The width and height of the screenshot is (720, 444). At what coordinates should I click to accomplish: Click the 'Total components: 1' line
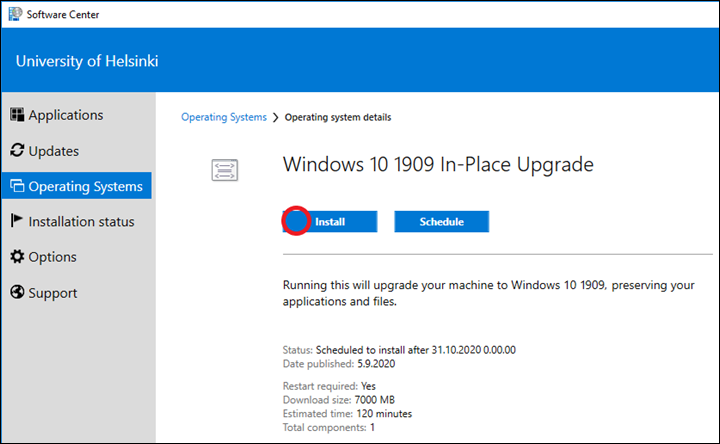pos(329,427)
